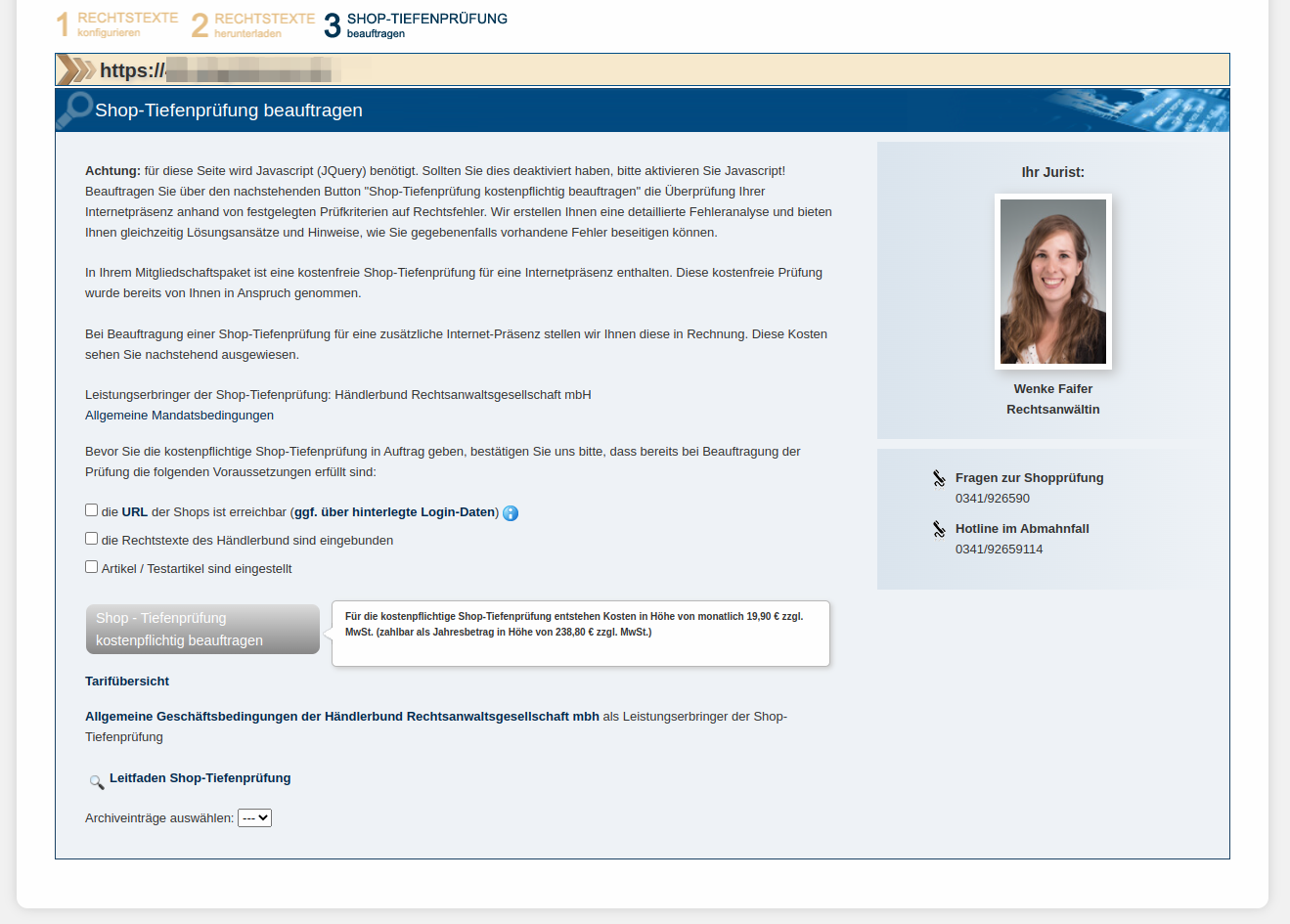1290x924 pixels.
Task: Open Allgemeine Geschäftsbedingungen der Händlerbund link
Action: pyautogui.click(x=341, y=717)
